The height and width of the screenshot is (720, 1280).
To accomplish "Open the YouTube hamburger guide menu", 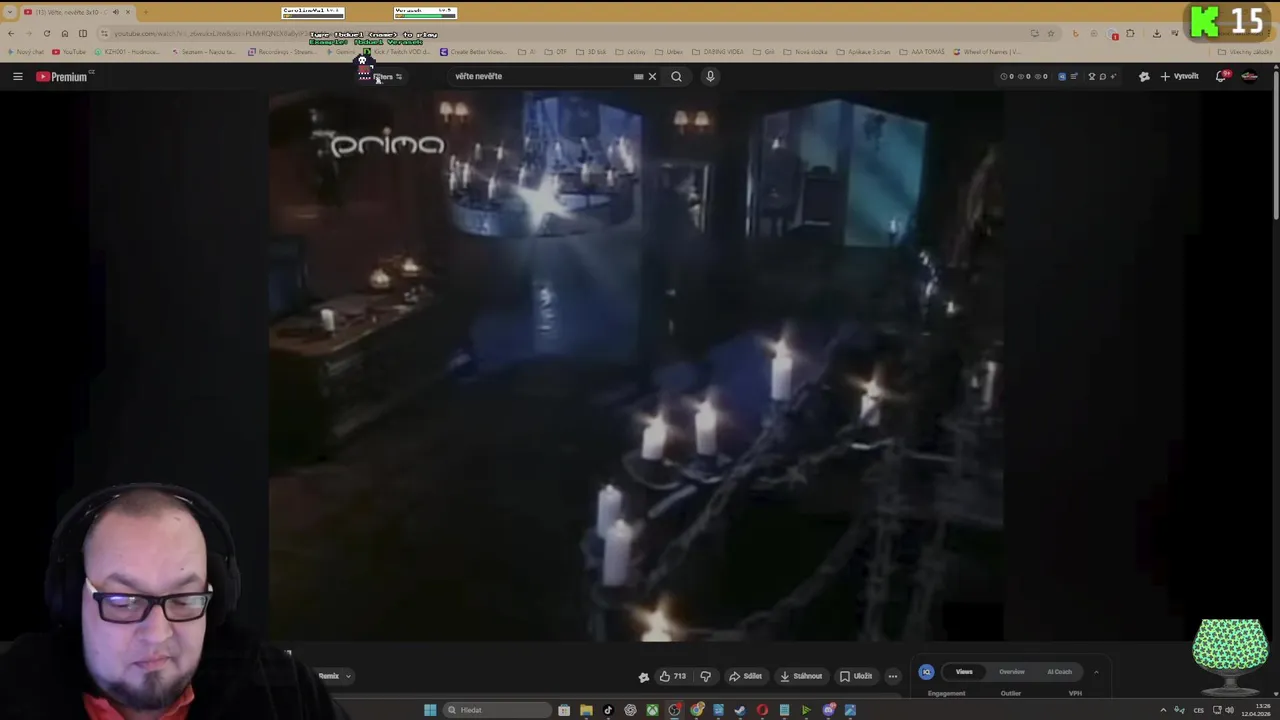I will [x=17, y=76].
